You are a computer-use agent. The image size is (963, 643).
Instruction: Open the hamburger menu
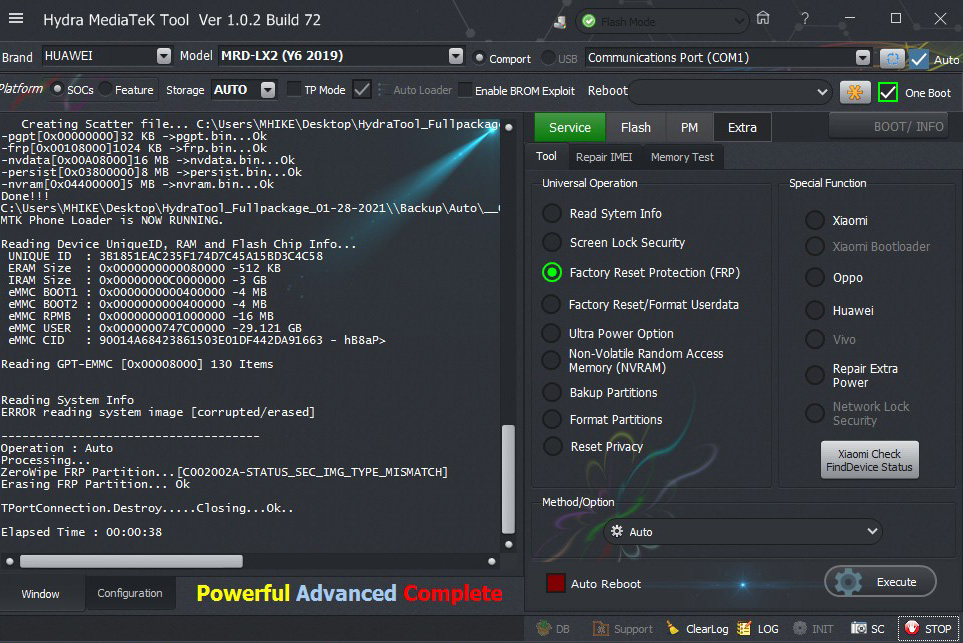coord(16,18)
